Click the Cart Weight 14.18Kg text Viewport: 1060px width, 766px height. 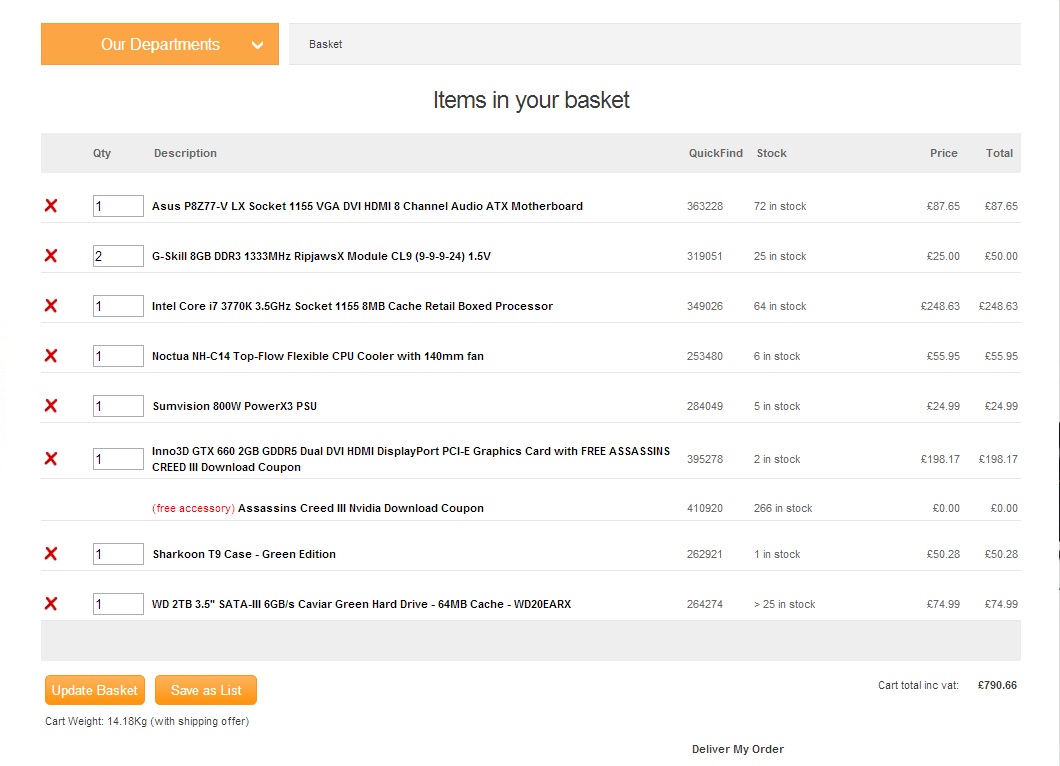(147, 721)
